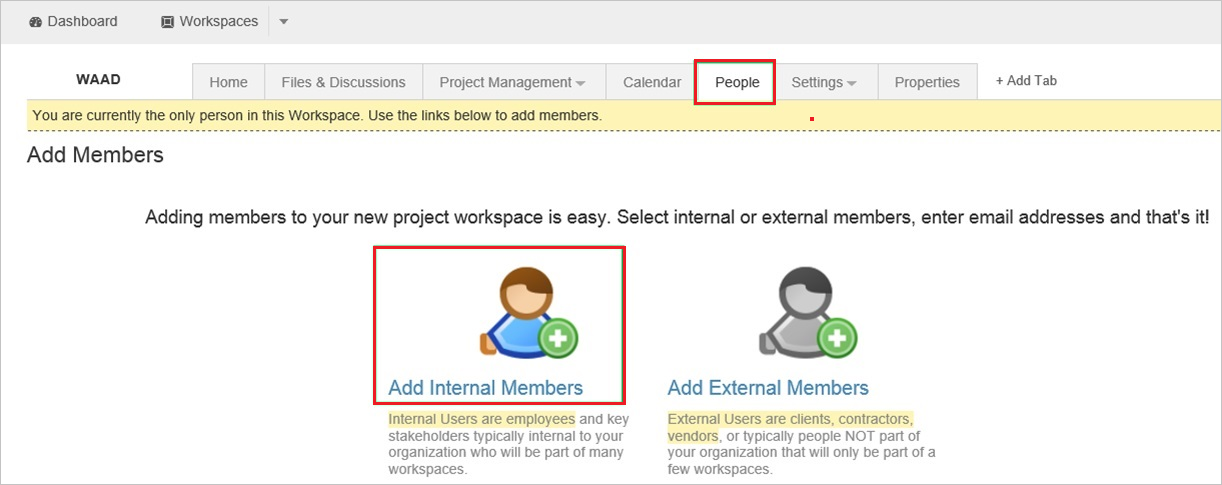Image resolution: width=1222 pixels, height=485 pixels.
Task: Expand the Workspaces dropdown arrow
Action: (x=283, y=21)
